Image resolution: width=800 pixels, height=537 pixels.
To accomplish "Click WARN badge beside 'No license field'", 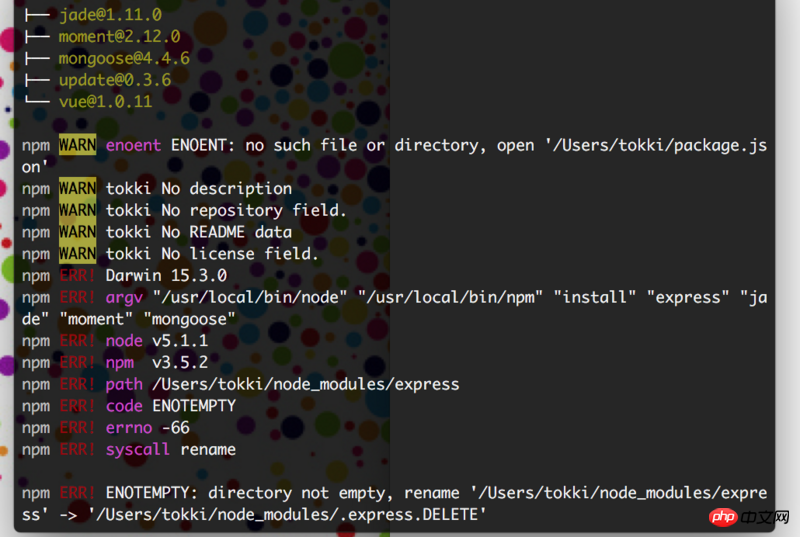I will point(77,254).
